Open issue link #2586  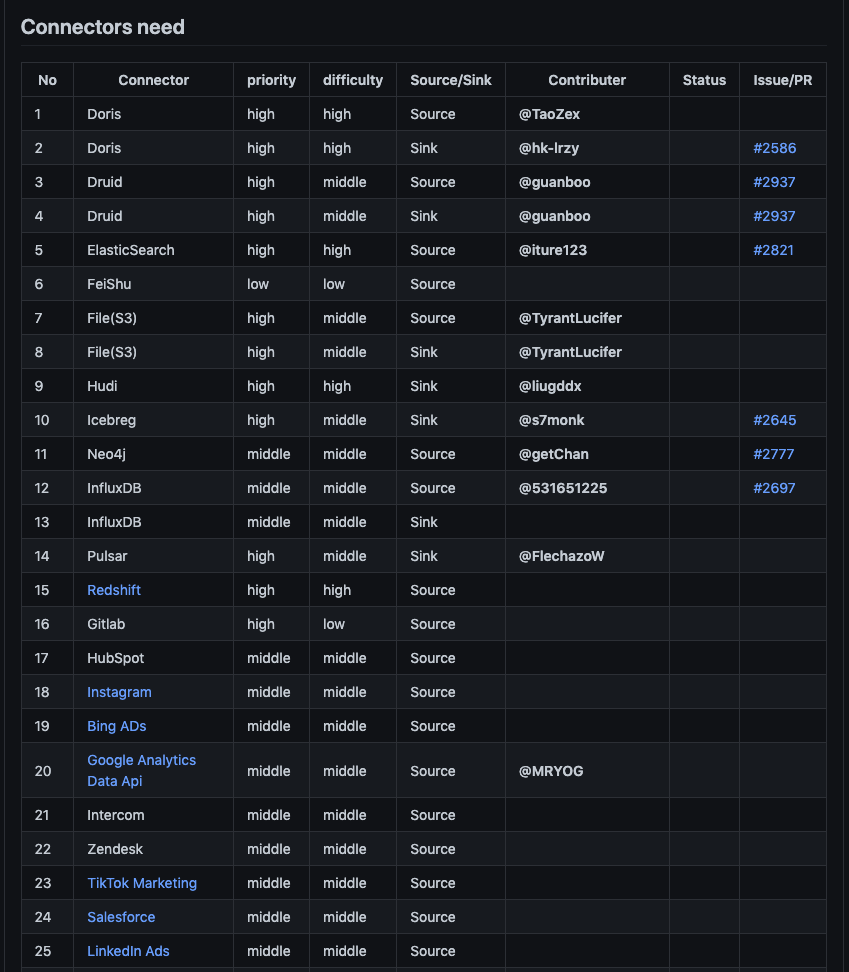774,148
